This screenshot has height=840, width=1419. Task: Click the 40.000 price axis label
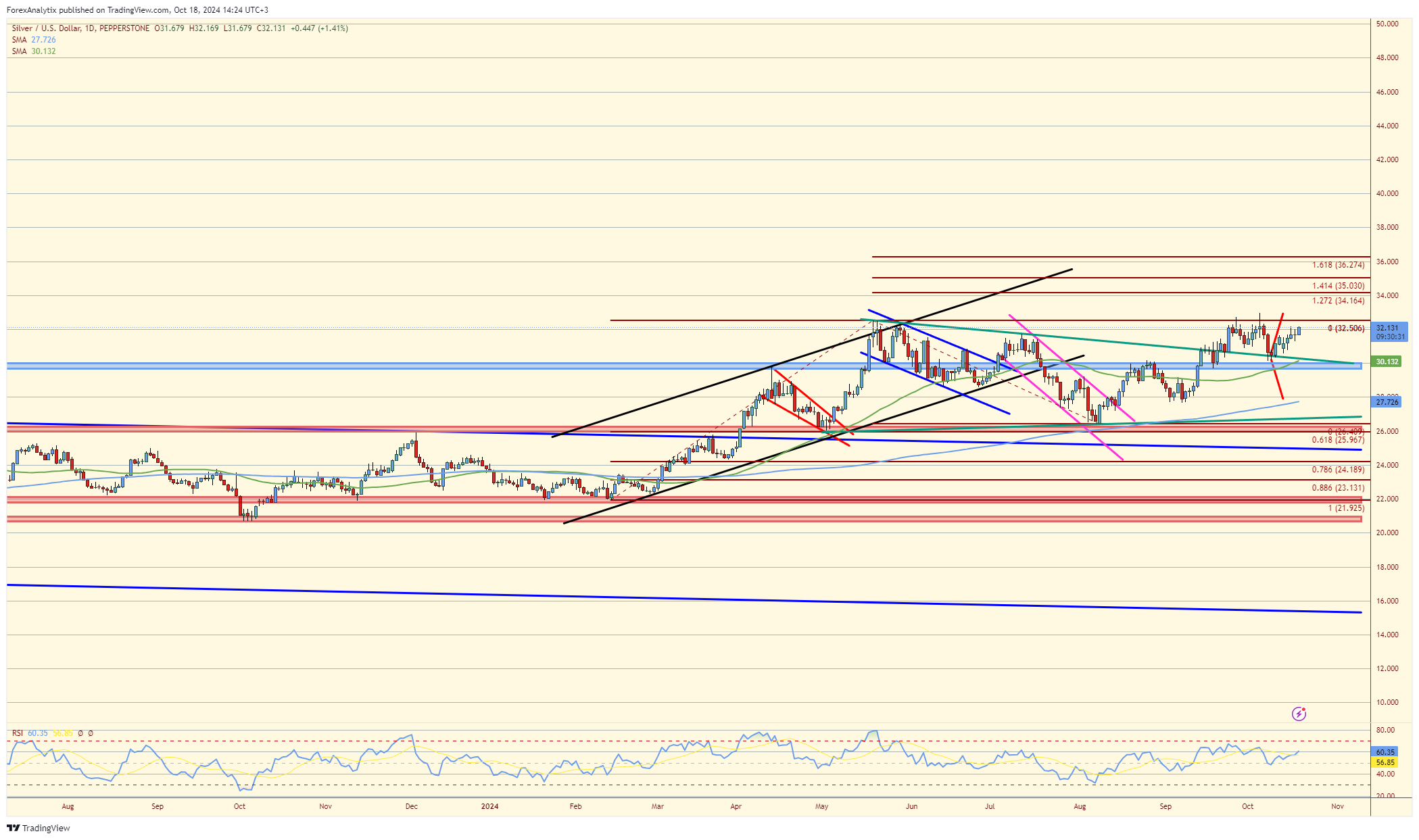click(x=1387, y=193)
